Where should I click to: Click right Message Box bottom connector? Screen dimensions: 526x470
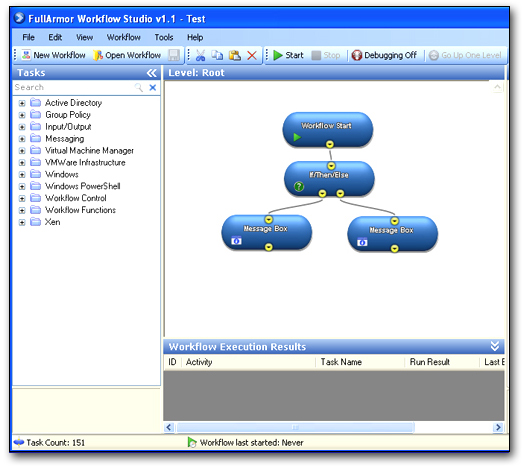[x=394, y=248]
